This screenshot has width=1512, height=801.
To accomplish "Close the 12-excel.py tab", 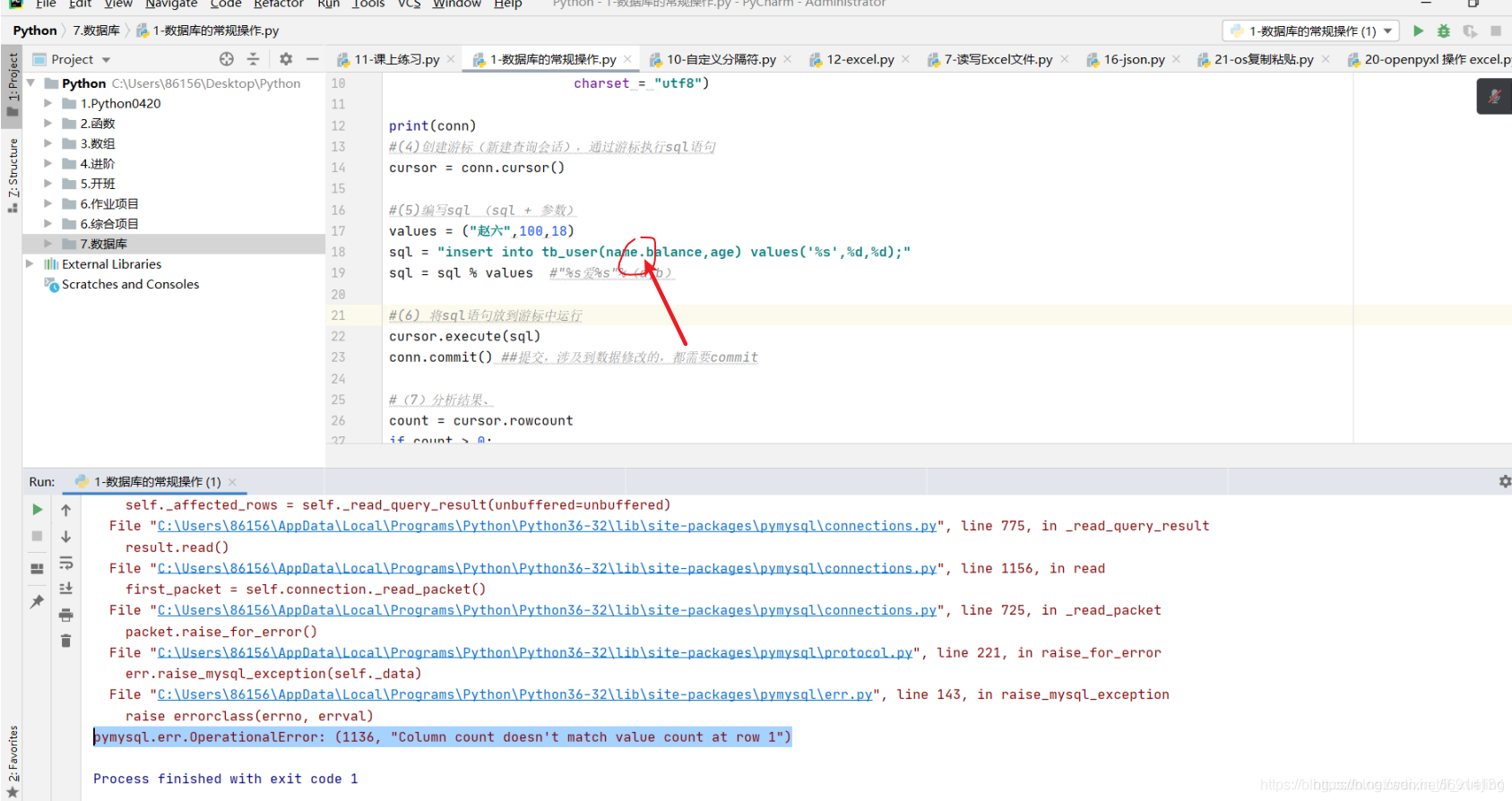I will pyautogui.click(x=905, y=59).
